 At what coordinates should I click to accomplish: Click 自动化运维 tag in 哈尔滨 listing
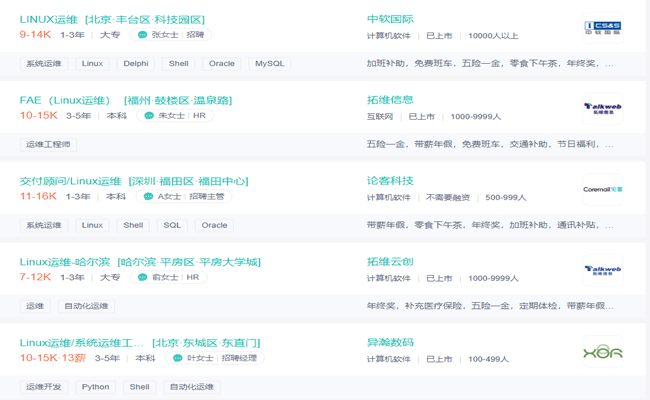pos(86,306)
